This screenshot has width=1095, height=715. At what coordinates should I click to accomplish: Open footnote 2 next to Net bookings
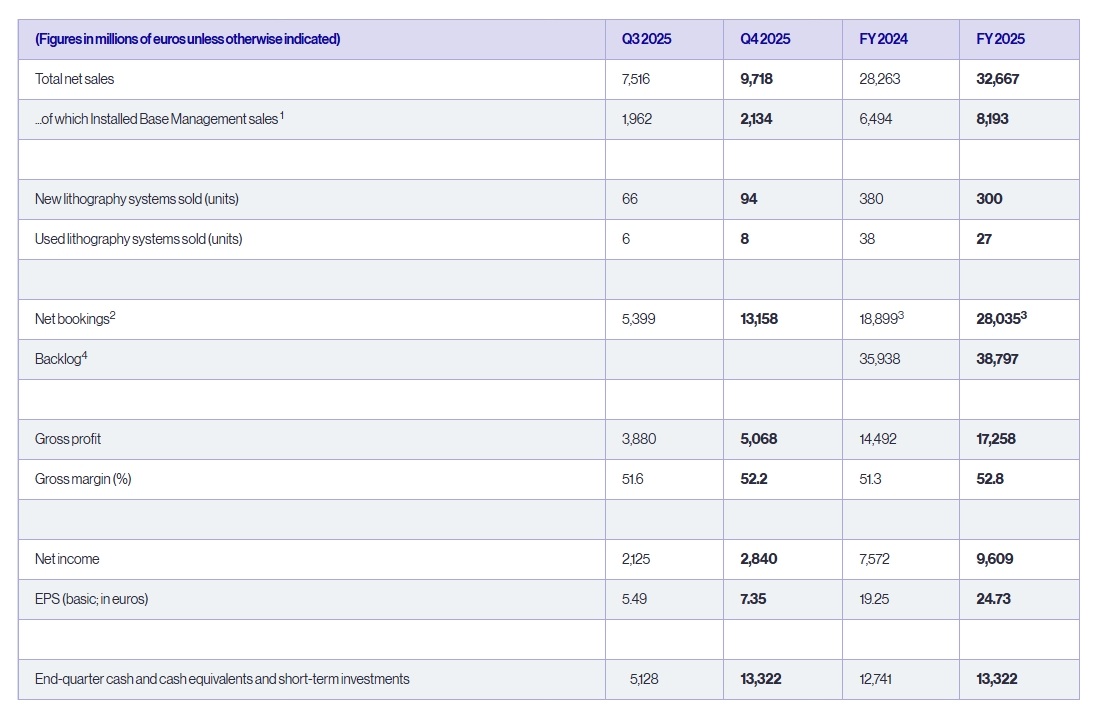click(113, 315)
